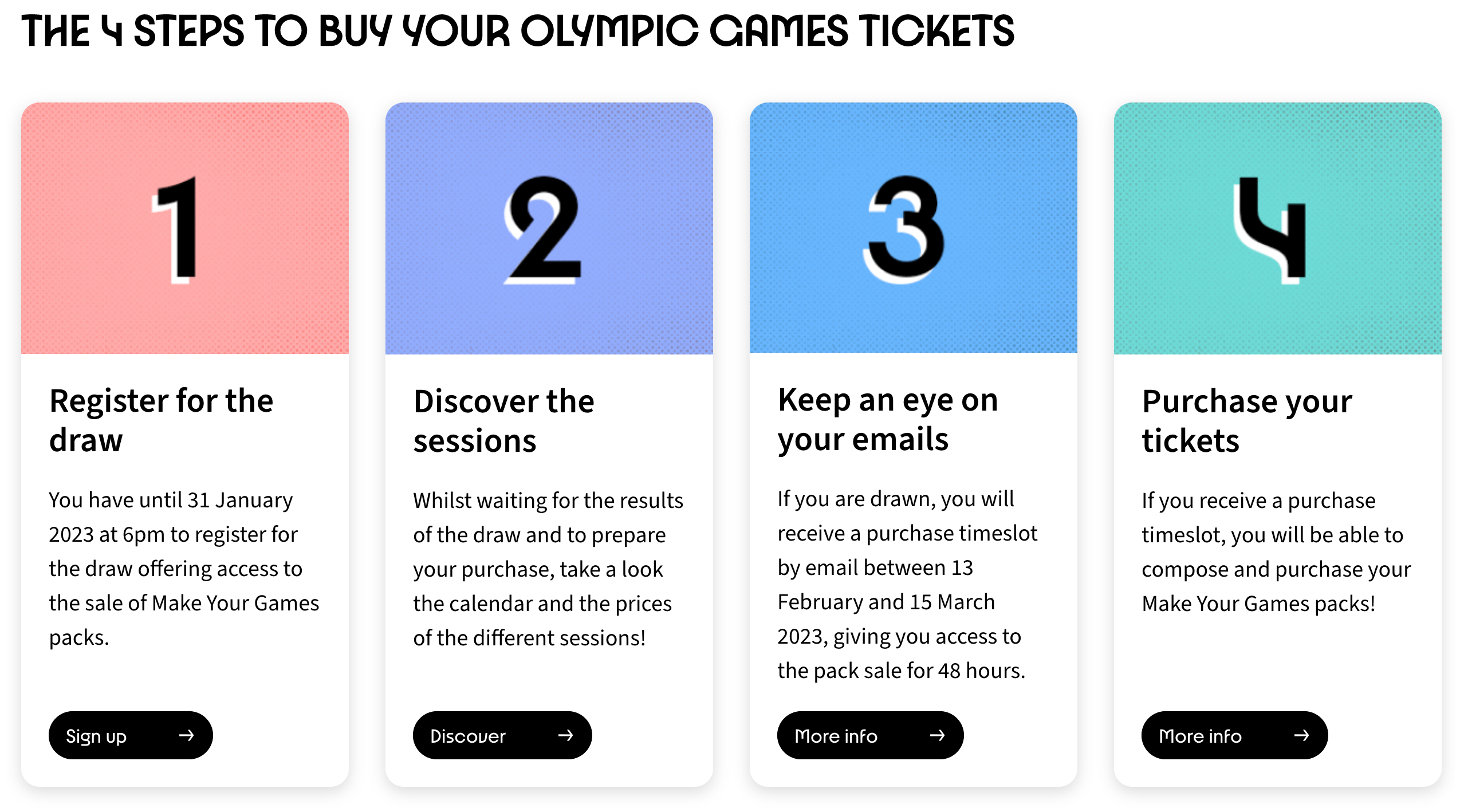
Task: Click the Keep an eye on your emails heading
Action: [888, 419]
